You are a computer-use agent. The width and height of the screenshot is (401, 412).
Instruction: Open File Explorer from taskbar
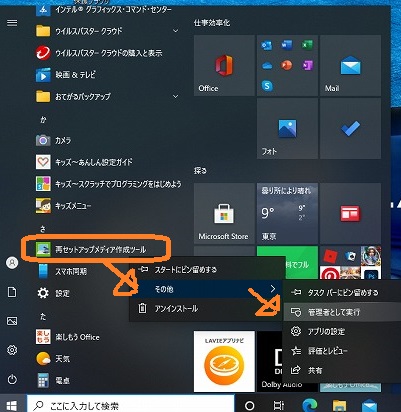339,405
